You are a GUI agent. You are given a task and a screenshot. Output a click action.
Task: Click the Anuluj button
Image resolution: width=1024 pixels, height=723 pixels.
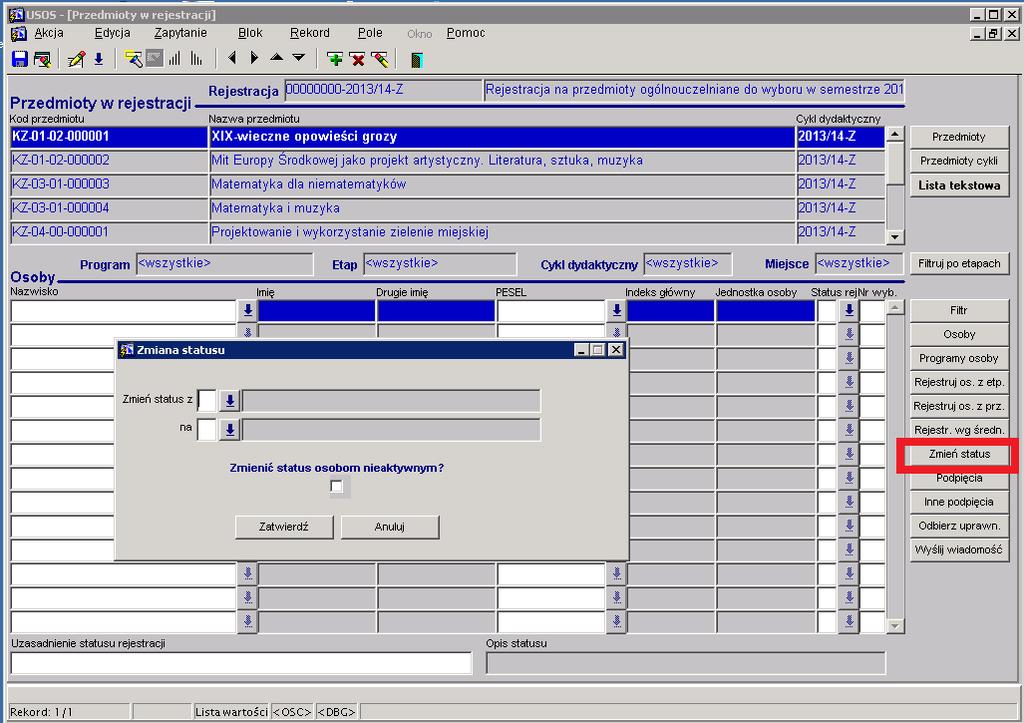(x=390, y=527)
